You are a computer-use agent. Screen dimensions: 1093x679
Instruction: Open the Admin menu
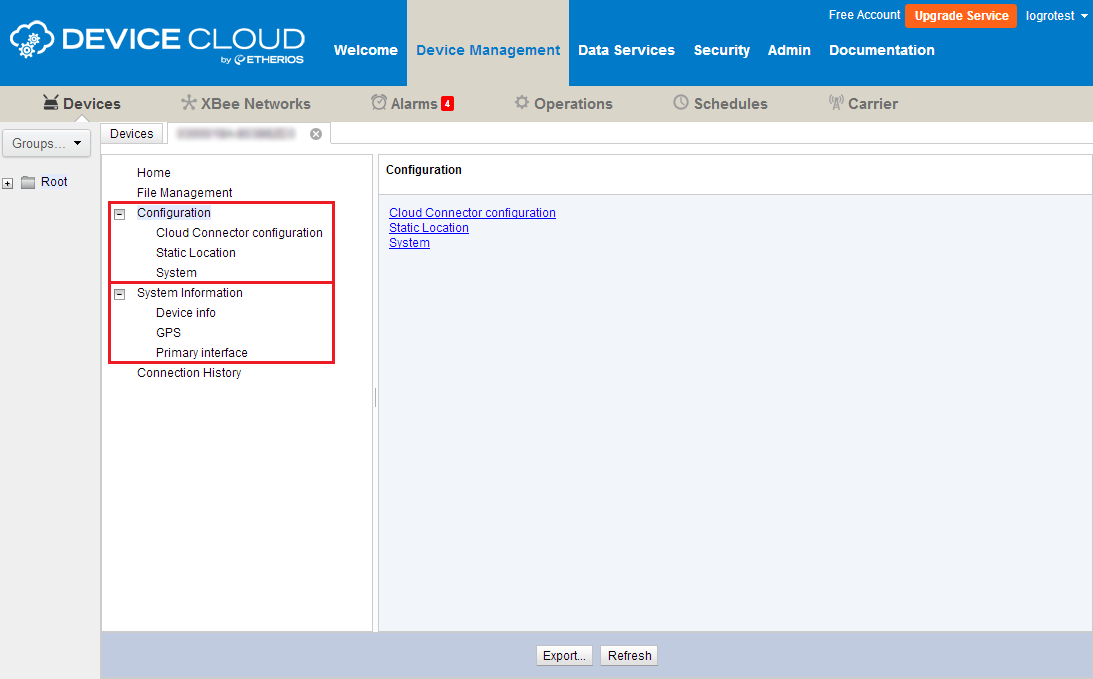(x=789, y=50)
